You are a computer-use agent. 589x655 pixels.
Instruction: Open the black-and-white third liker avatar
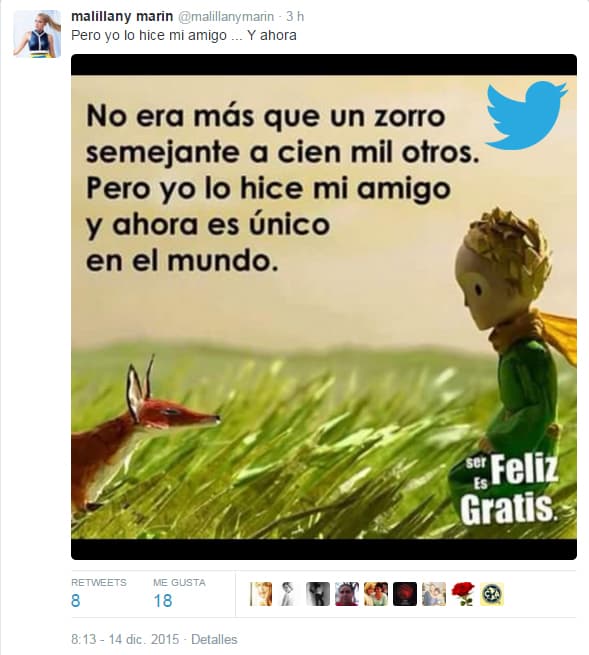(x=317, y=594)
